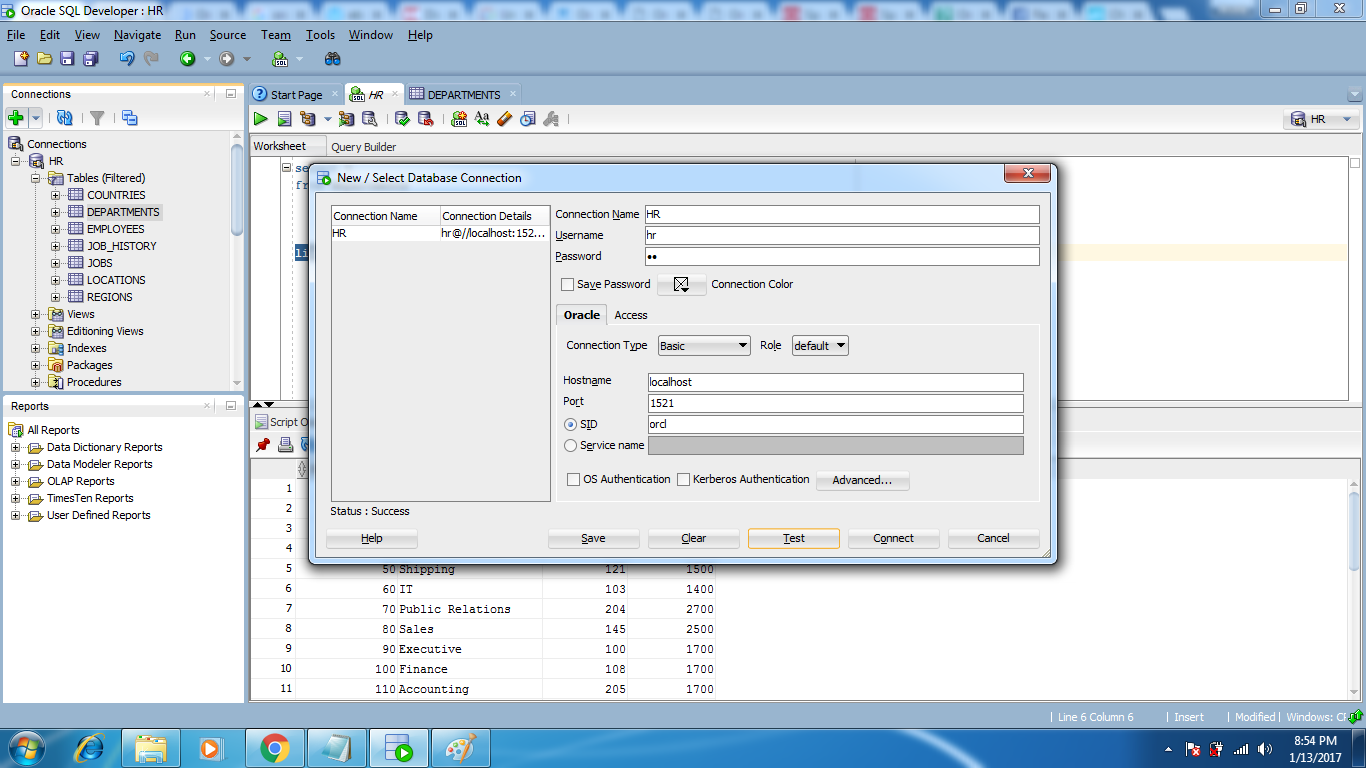The image size is (1366, 768).
Task: Check the OS Authentication checkbox
Action: [x=574, y=480]
